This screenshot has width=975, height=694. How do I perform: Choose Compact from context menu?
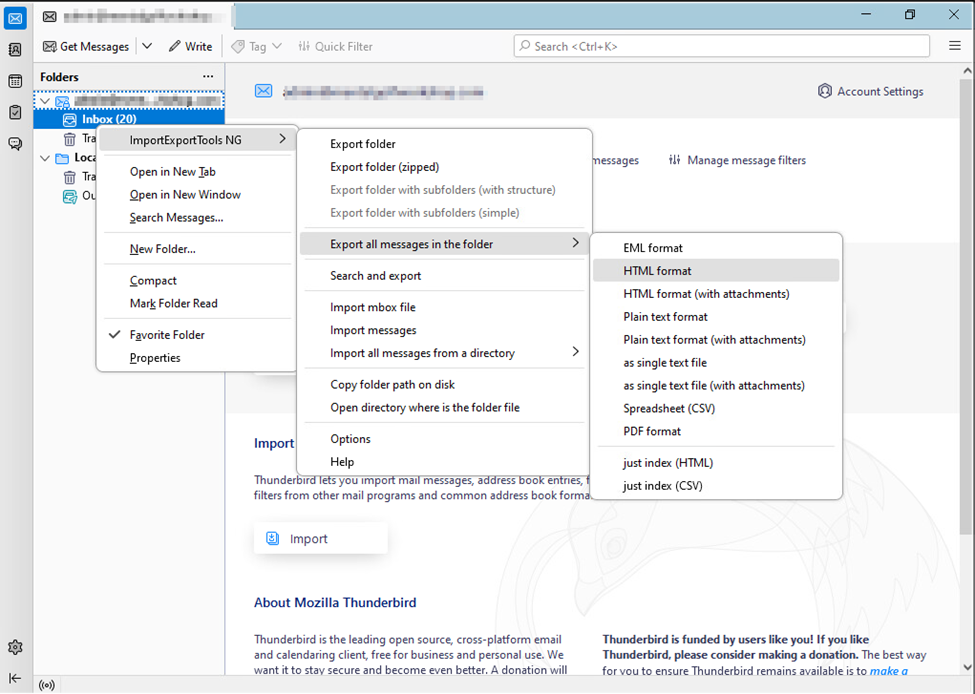[196, 280]
